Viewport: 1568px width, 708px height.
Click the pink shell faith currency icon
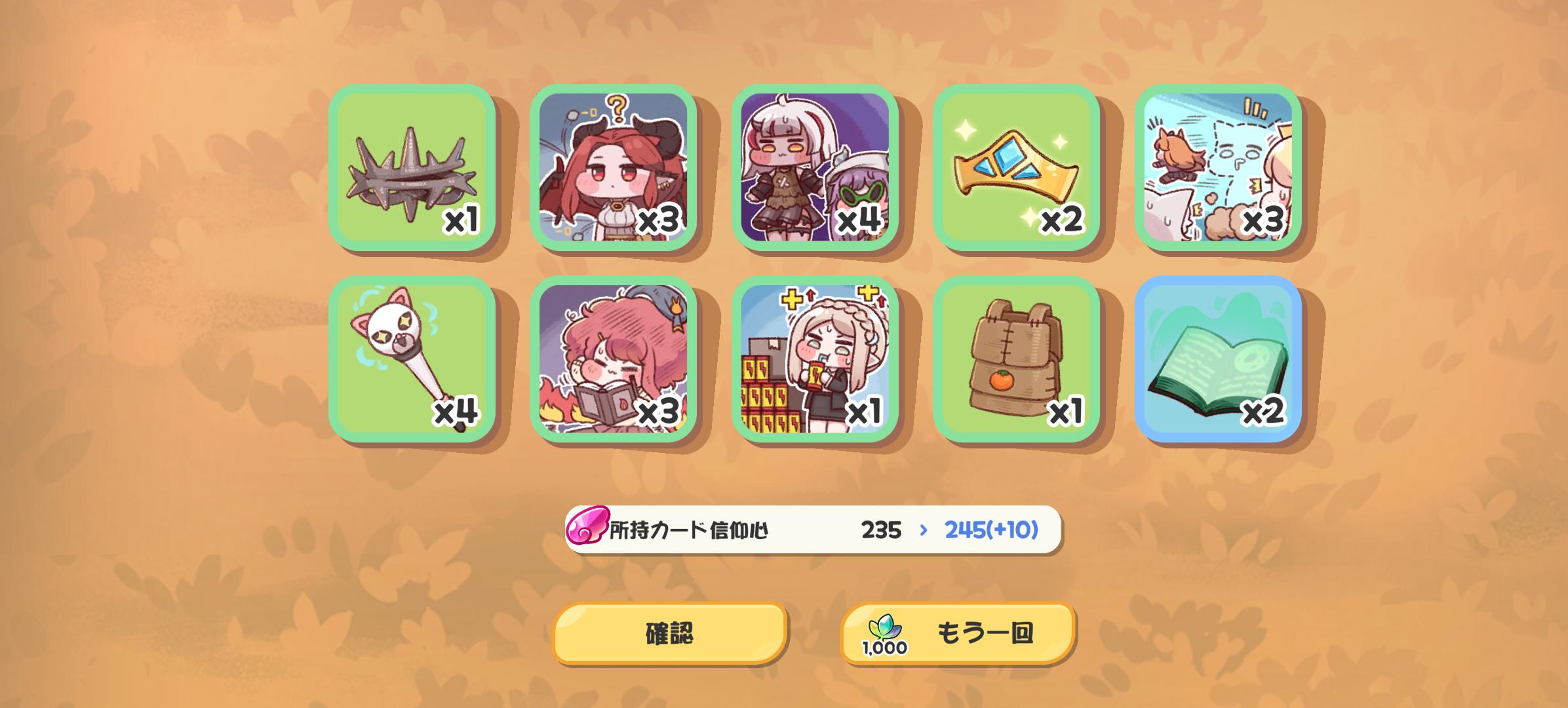tap(587, 525)
